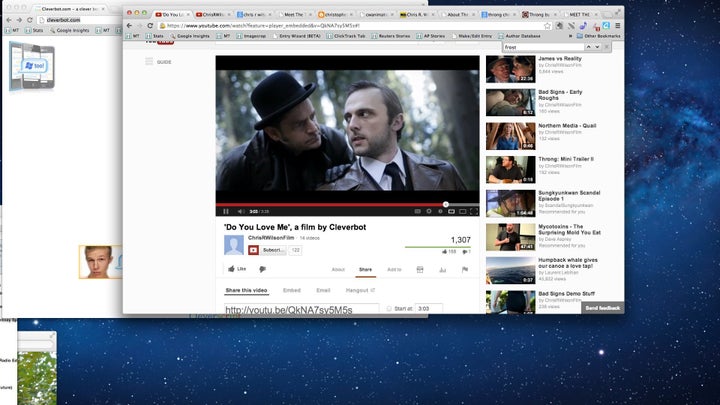Open the ChrisRWilsonFilm channel link

click(271, 238)
